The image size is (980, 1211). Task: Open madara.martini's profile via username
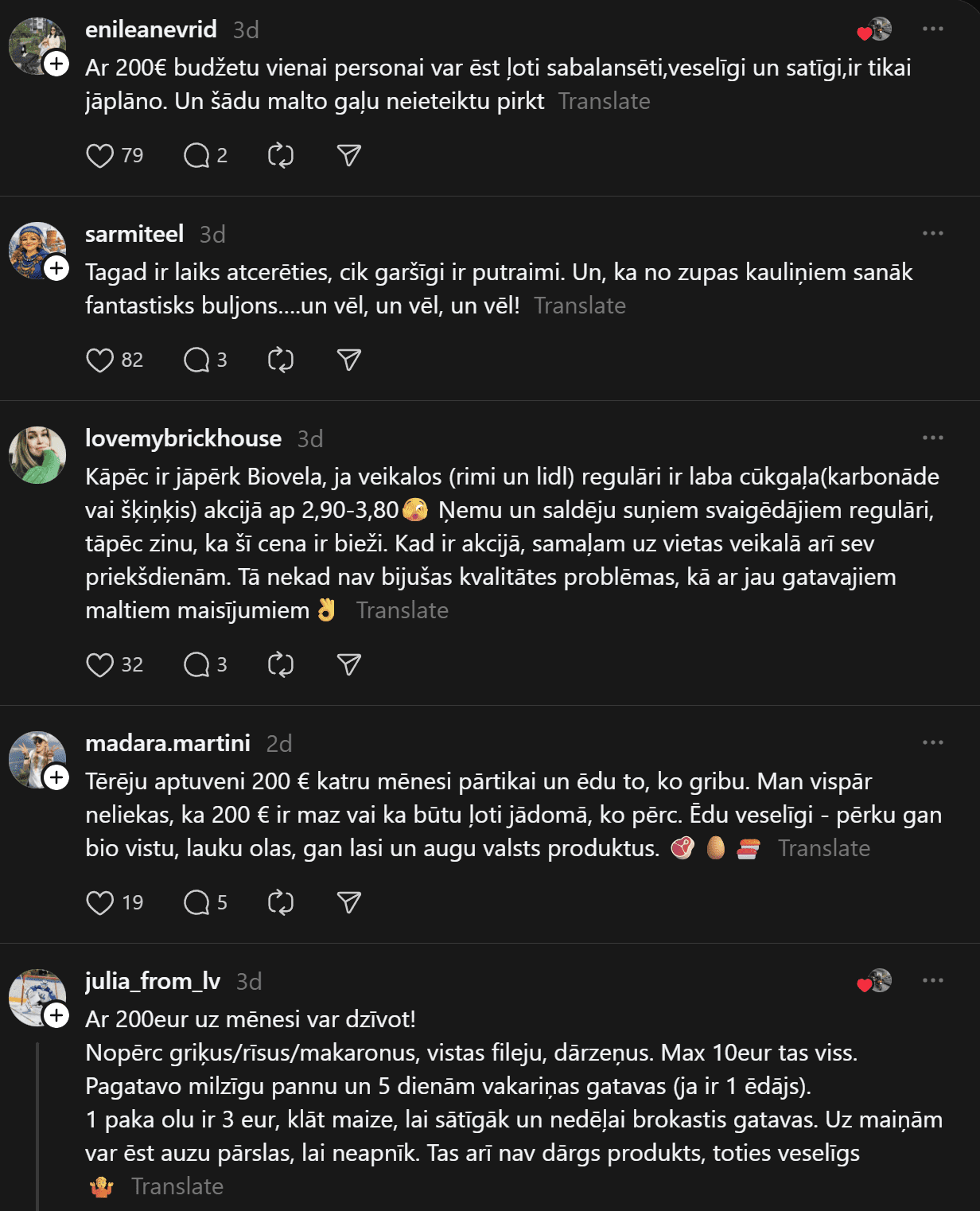[x=168, y=743]
